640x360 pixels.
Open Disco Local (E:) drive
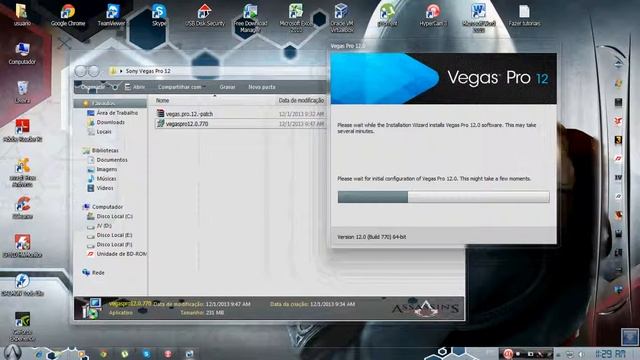(x=114, y=235)
